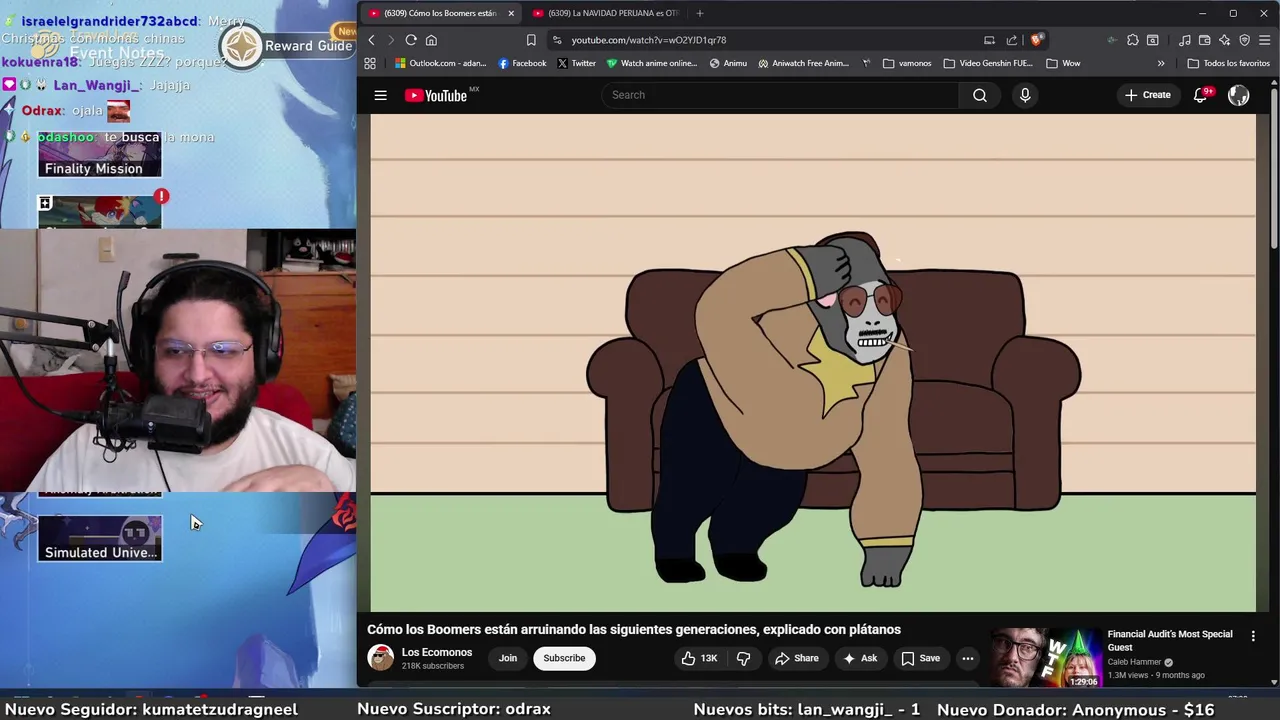The height and width of the screenshot is (720, 1280).
Task: Click the Share button under the video
Action: click(x=797, y=658)
